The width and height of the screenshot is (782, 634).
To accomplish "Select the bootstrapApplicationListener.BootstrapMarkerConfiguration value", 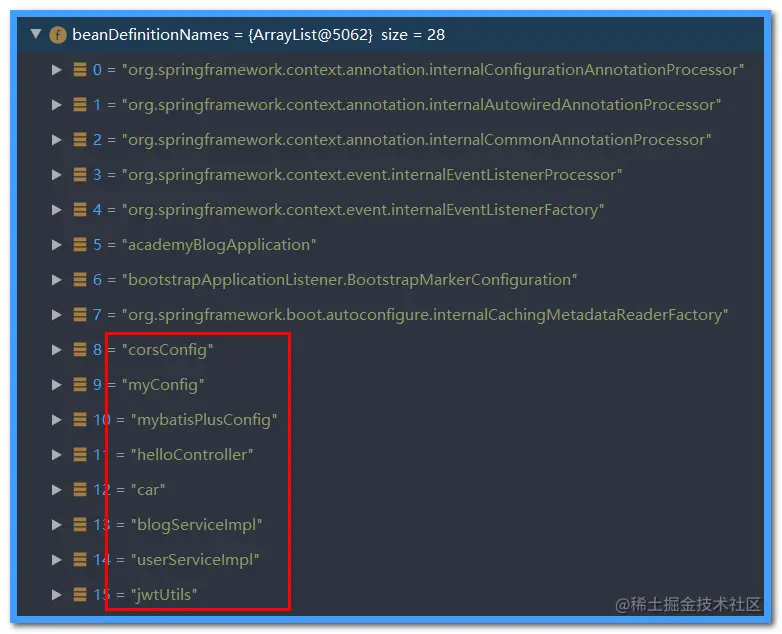I will (x=350, y=280).
